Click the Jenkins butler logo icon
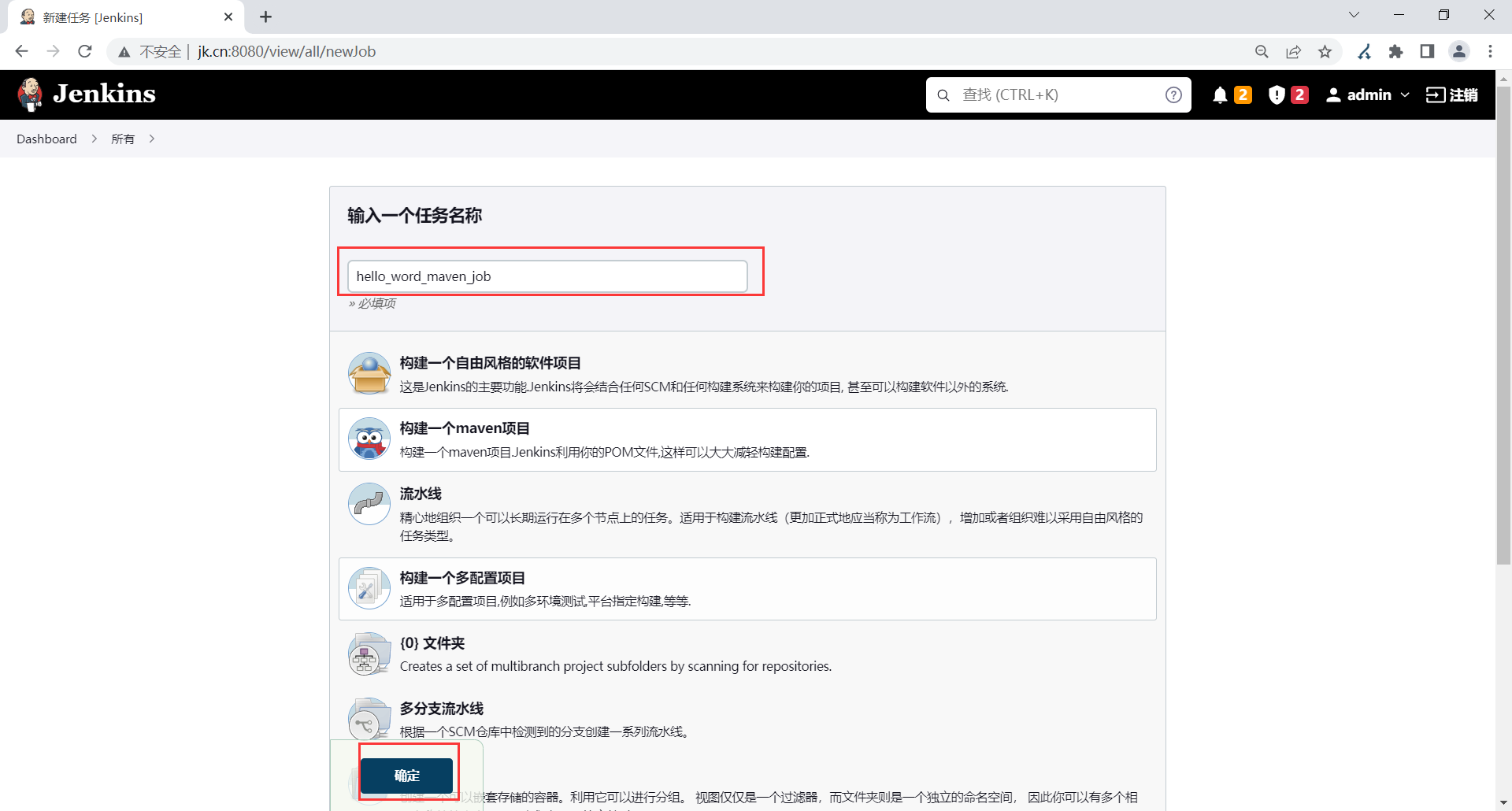Image resolution: width=1512 pixels, height=811 pixels. (x=30, y=94)
